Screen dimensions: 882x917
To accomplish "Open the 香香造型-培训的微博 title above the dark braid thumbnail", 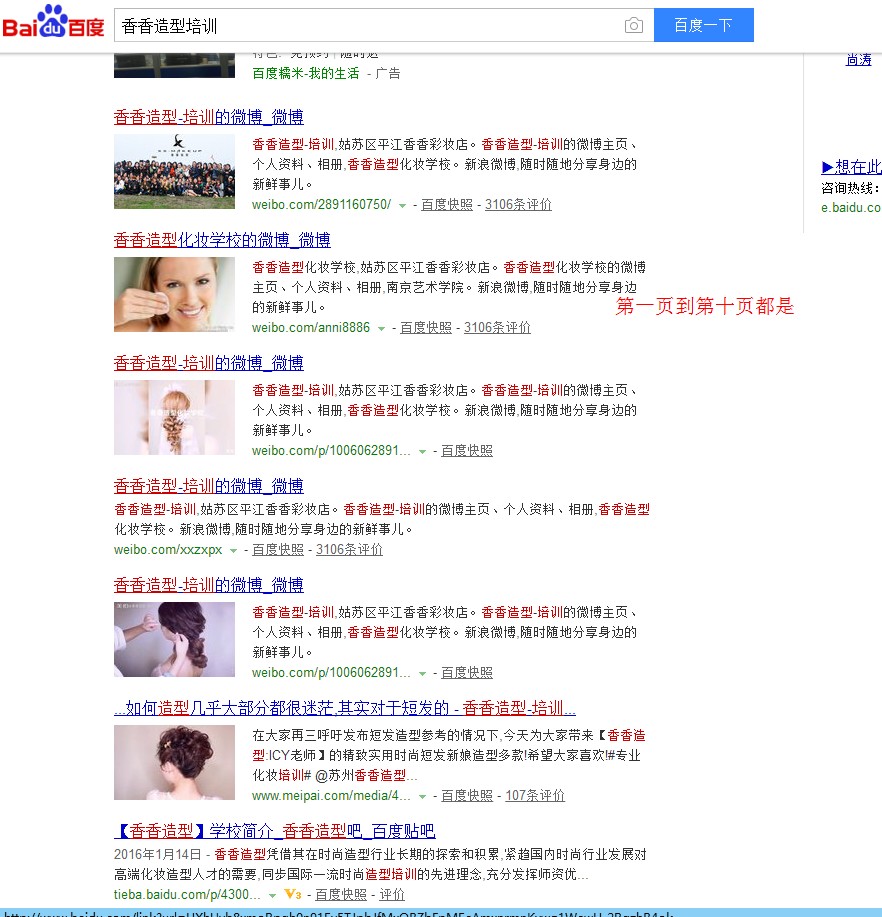I will pos(209,585).
